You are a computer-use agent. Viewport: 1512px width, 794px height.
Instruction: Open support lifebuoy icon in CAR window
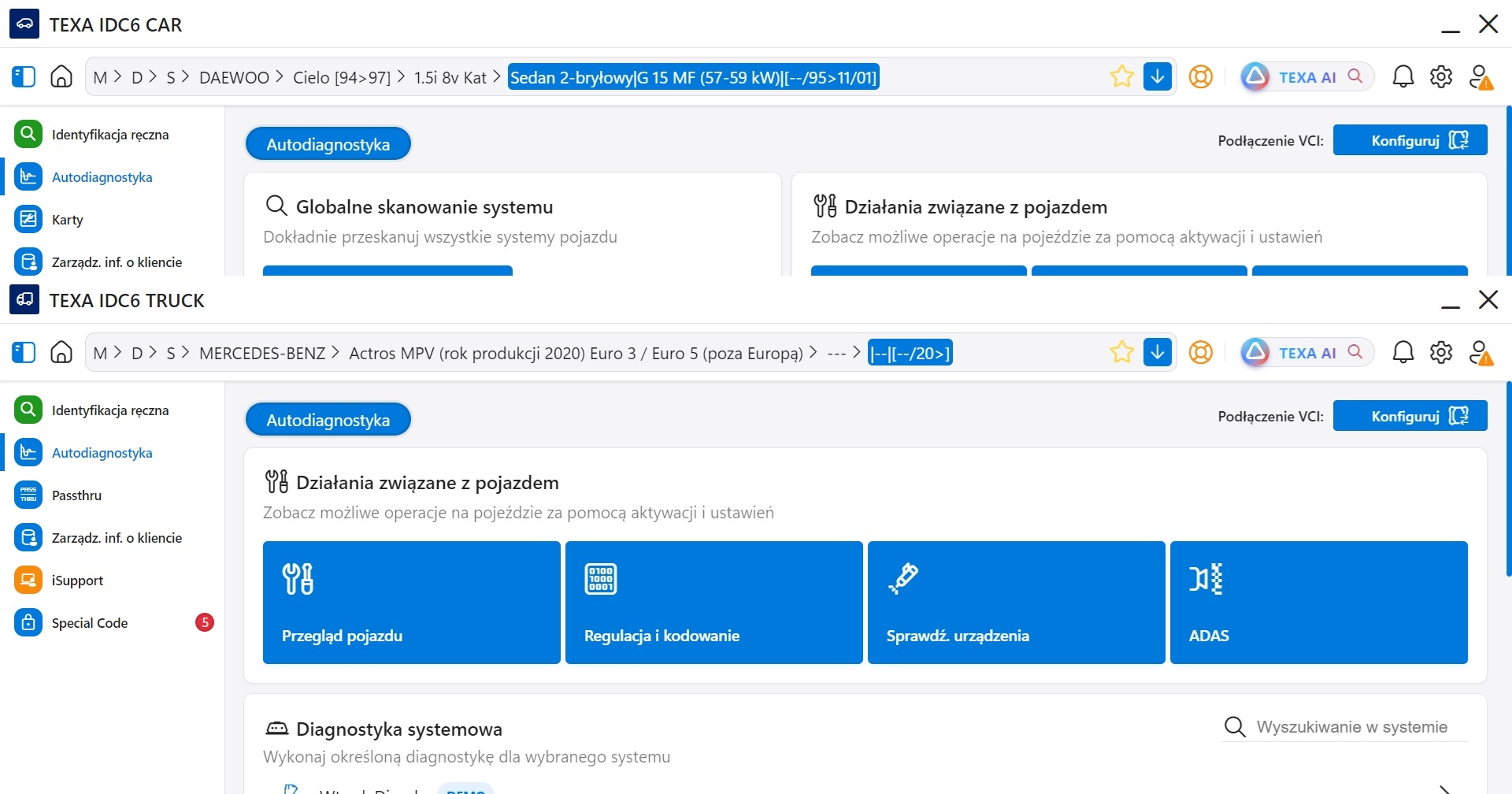1200,76
